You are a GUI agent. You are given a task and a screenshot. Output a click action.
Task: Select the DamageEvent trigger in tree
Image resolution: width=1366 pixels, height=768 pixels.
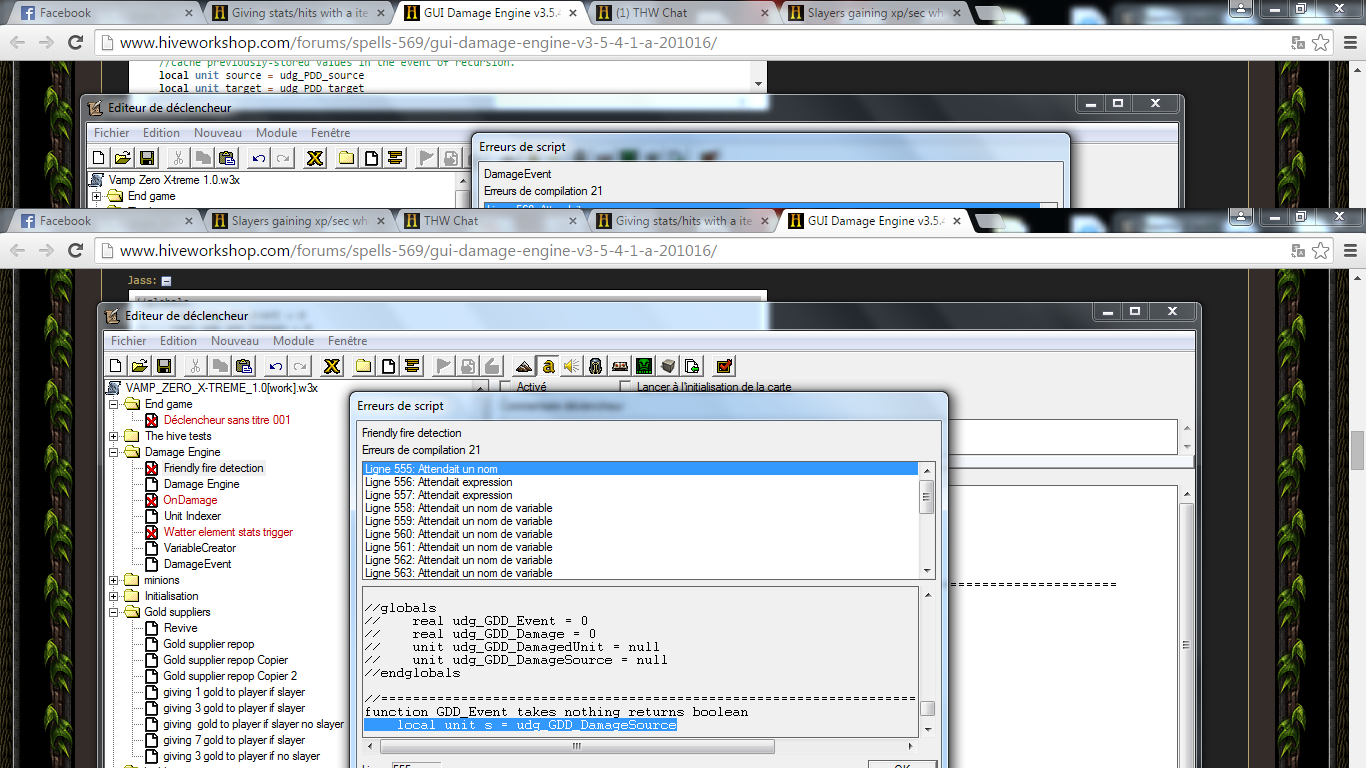(197, 564)
